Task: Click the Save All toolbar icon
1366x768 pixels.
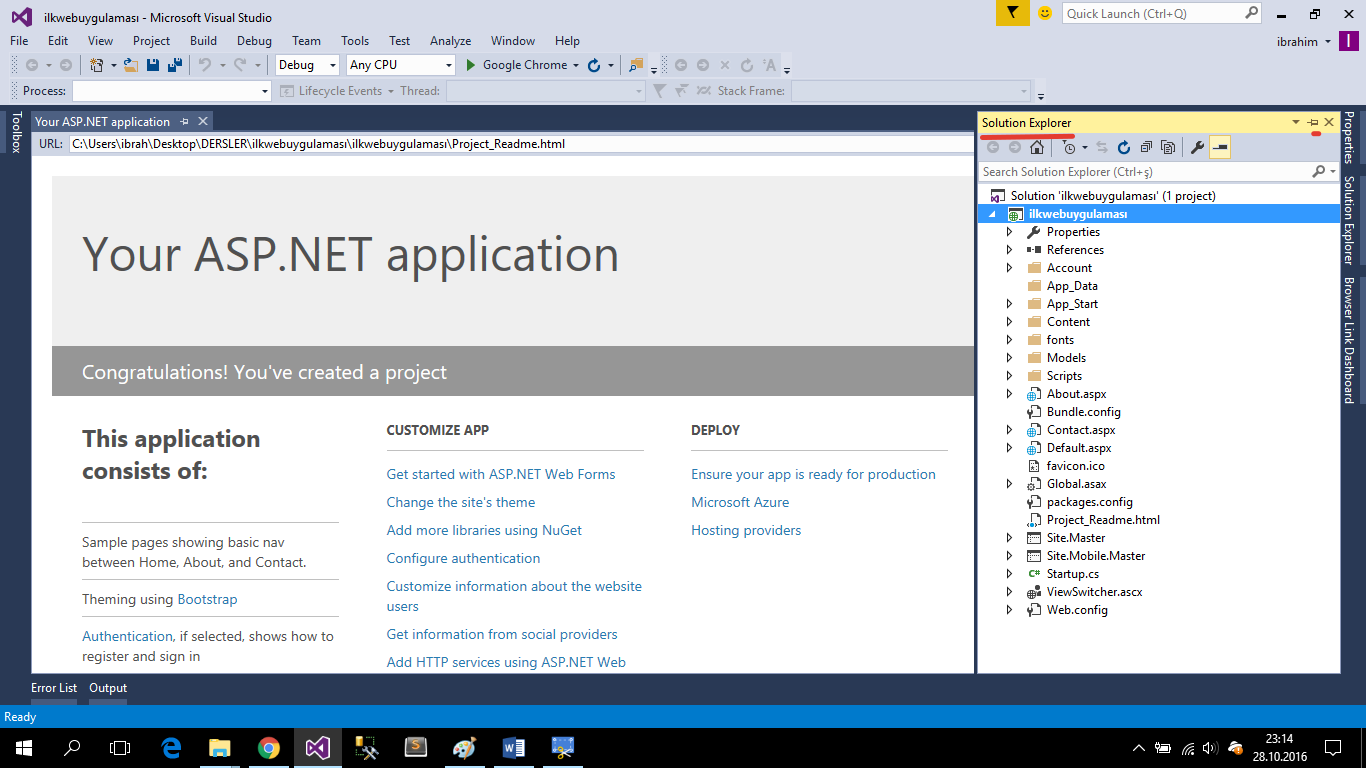Action: pyautogui.click(x=175, y=65)
